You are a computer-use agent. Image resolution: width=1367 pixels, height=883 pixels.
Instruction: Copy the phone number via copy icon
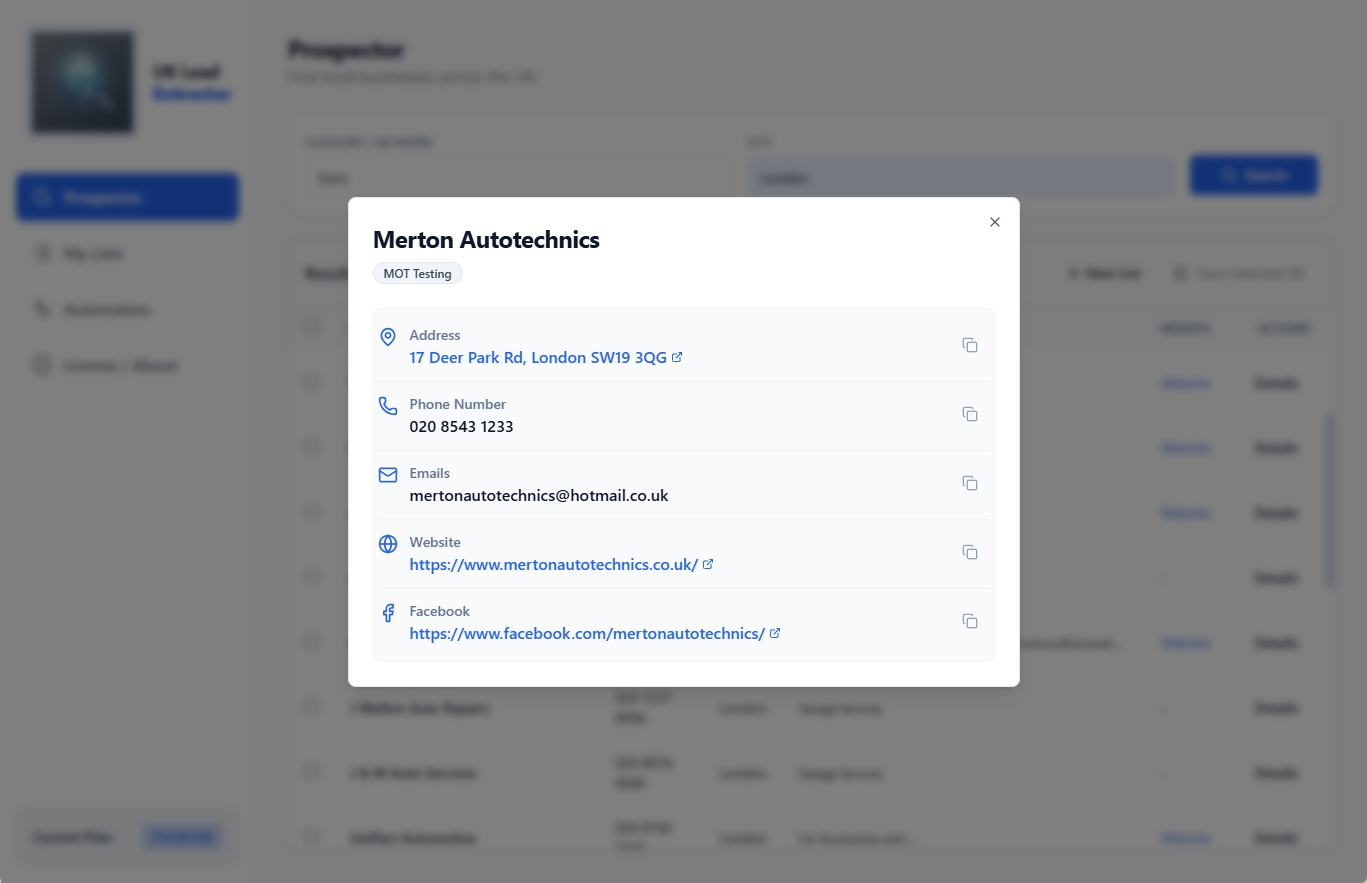(x=969, y=413)
